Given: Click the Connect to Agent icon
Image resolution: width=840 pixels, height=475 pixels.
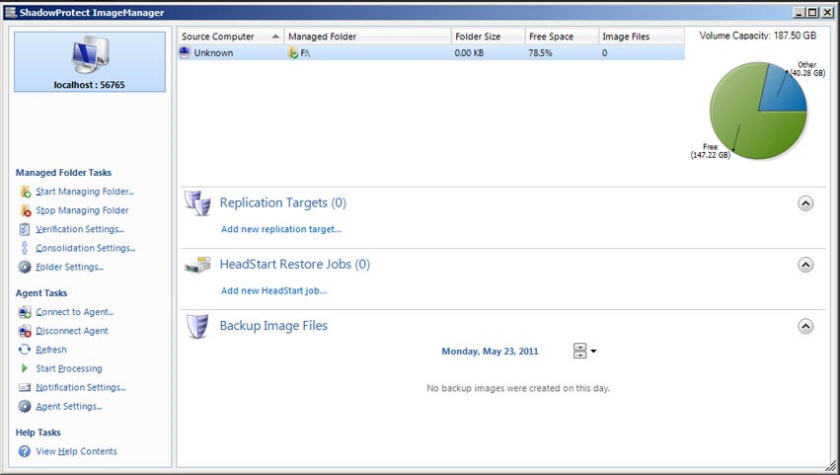Looking at the screenshot, I should [x=25, y=312].
